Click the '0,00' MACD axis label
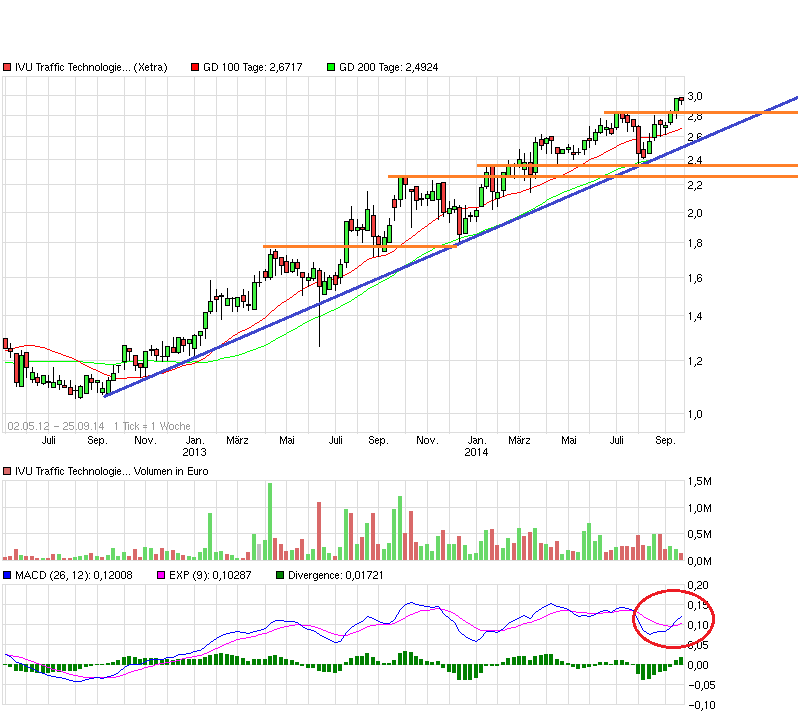Viewport: 798px width, 713px height. point(698,665)
